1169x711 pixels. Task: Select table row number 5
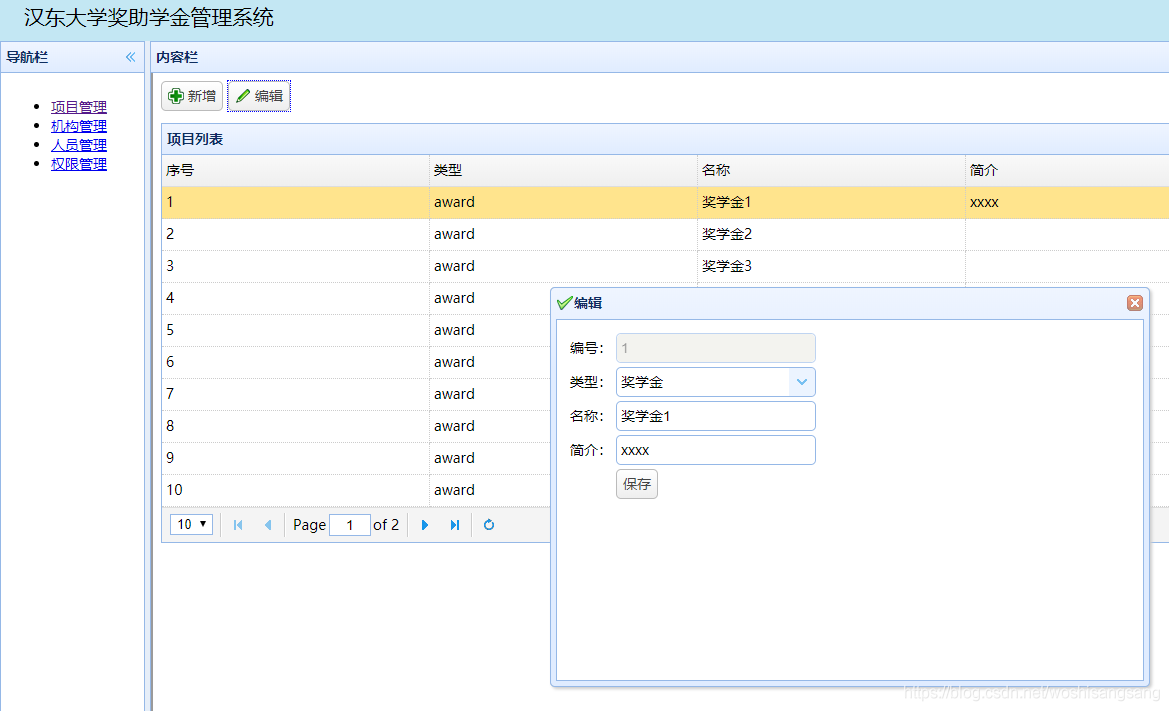[x=356, y=330]
